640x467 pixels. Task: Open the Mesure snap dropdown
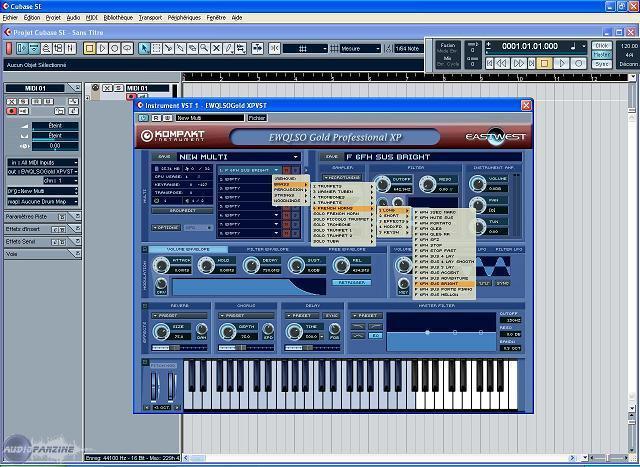click(x=360, y=49)
